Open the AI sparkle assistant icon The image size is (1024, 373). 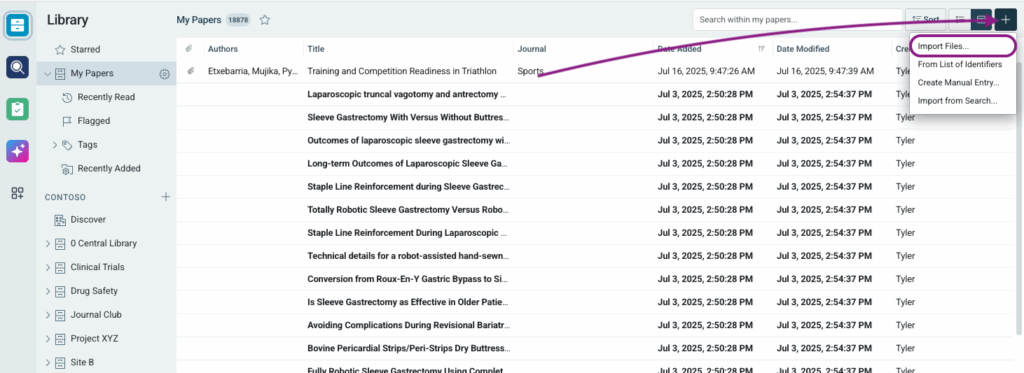[18, 151]
